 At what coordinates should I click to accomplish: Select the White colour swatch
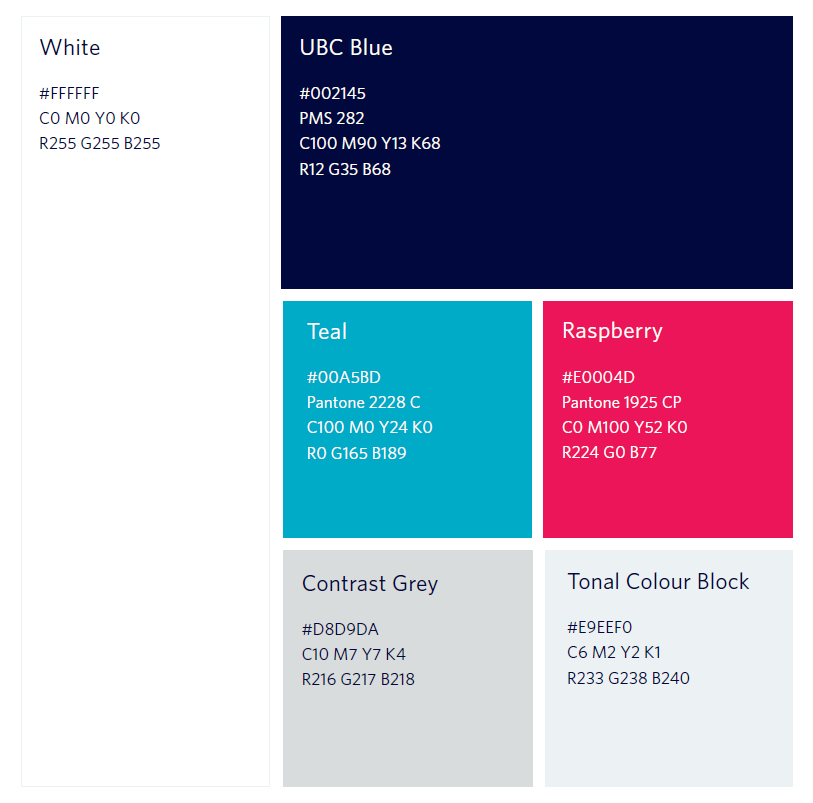pos(145,401)
